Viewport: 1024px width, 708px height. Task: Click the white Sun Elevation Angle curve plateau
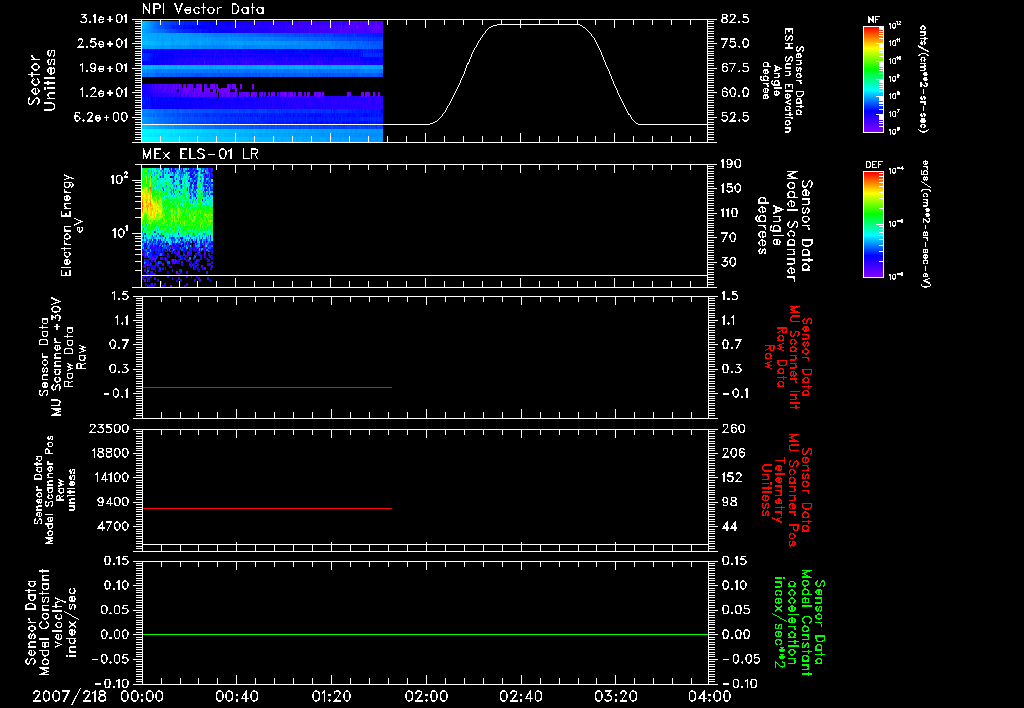pyautogui.click(x=537, y=24)
